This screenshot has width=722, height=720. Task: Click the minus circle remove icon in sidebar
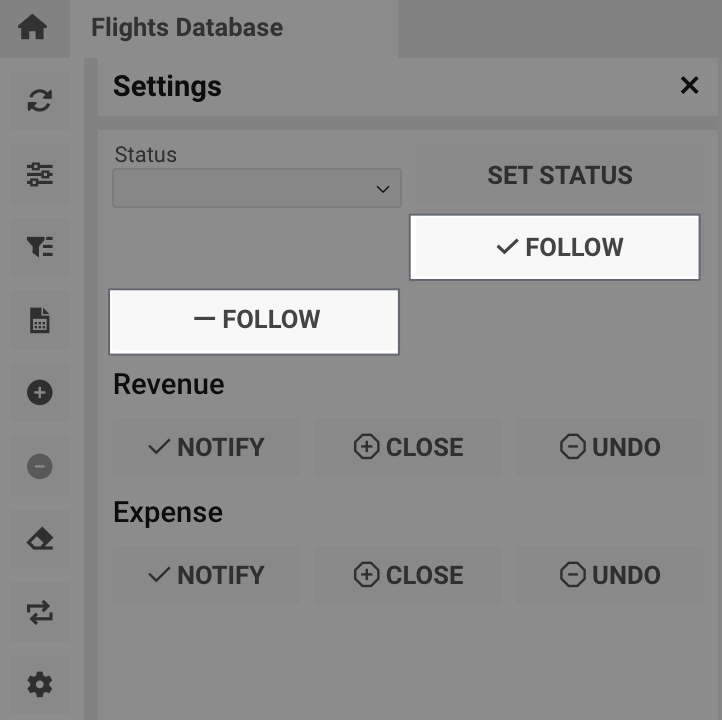pyautogui.click(x=40, y=466)
